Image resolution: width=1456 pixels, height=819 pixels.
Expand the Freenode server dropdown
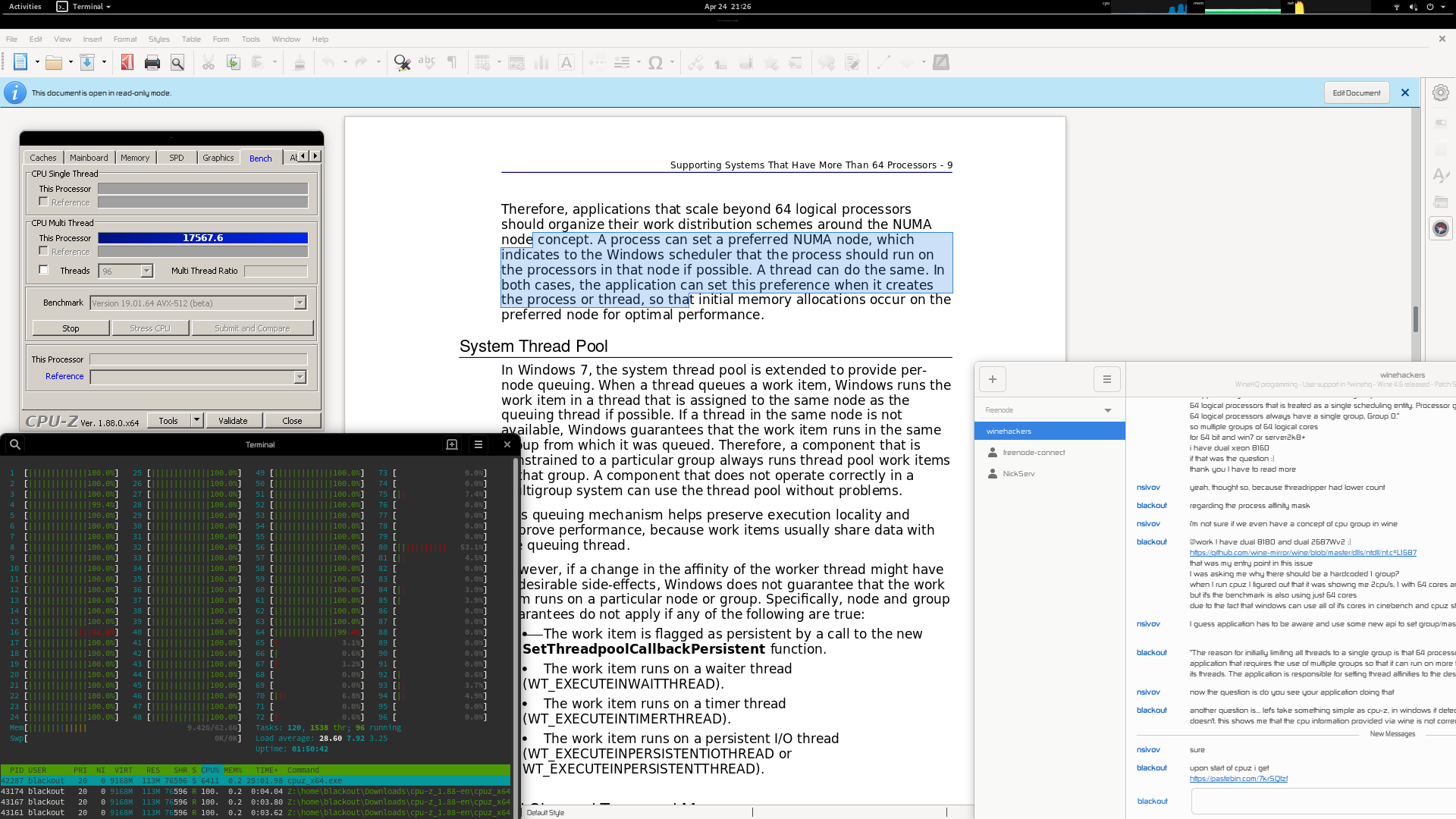click(x=1108, y=410)
